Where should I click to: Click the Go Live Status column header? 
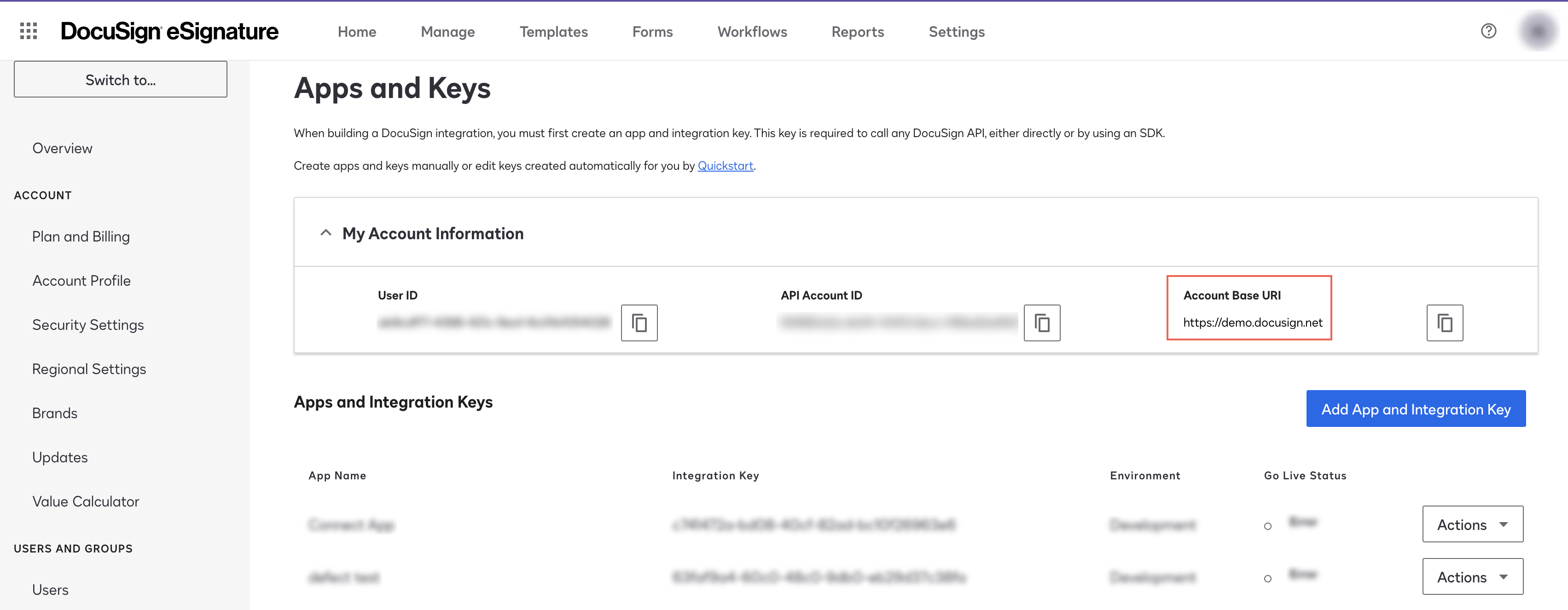[x=1305, y=476]
